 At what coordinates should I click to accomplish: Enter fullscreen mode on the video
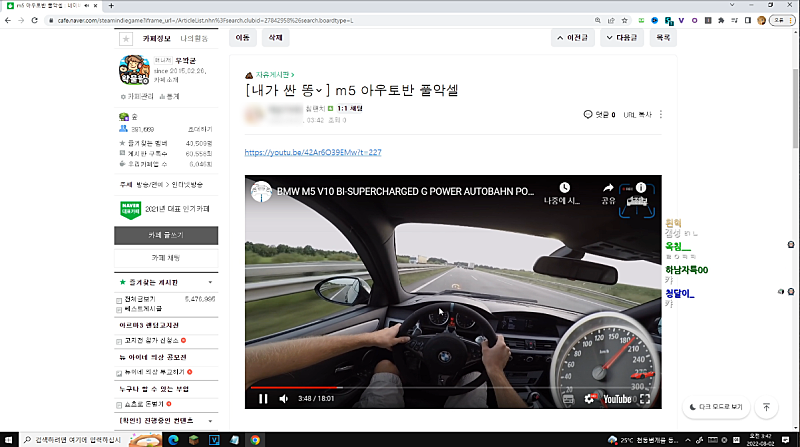pyautogui.click(x=645, y=398)
